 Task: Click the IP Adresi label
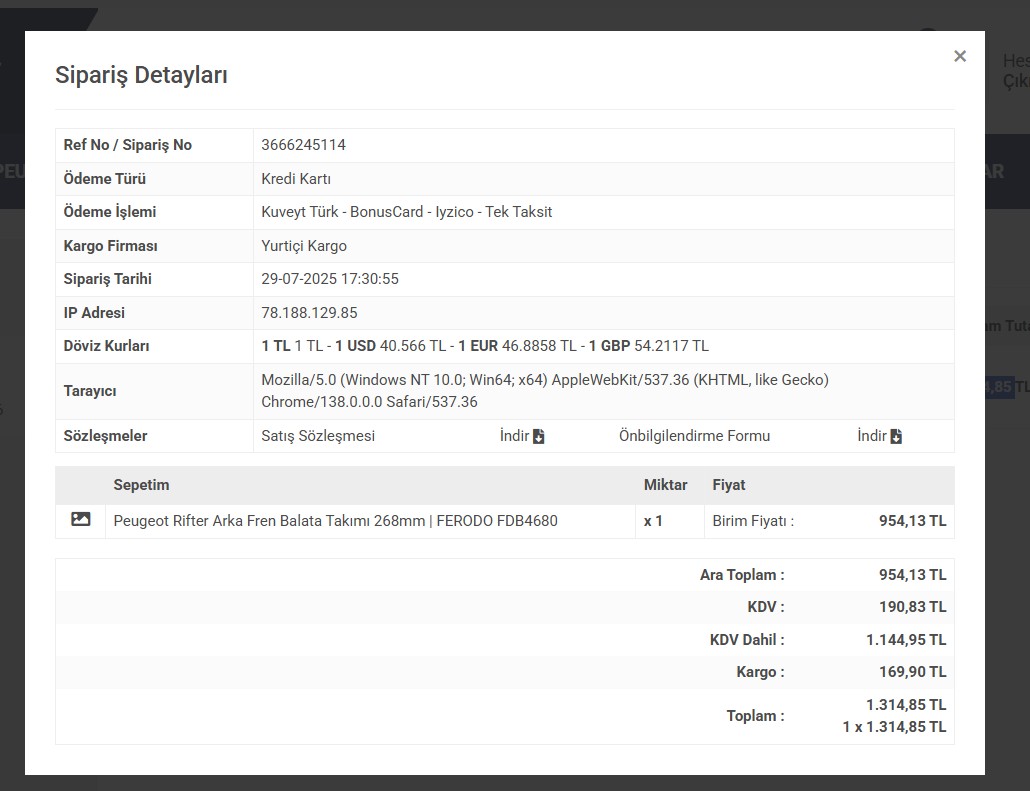tap(94, 313)
